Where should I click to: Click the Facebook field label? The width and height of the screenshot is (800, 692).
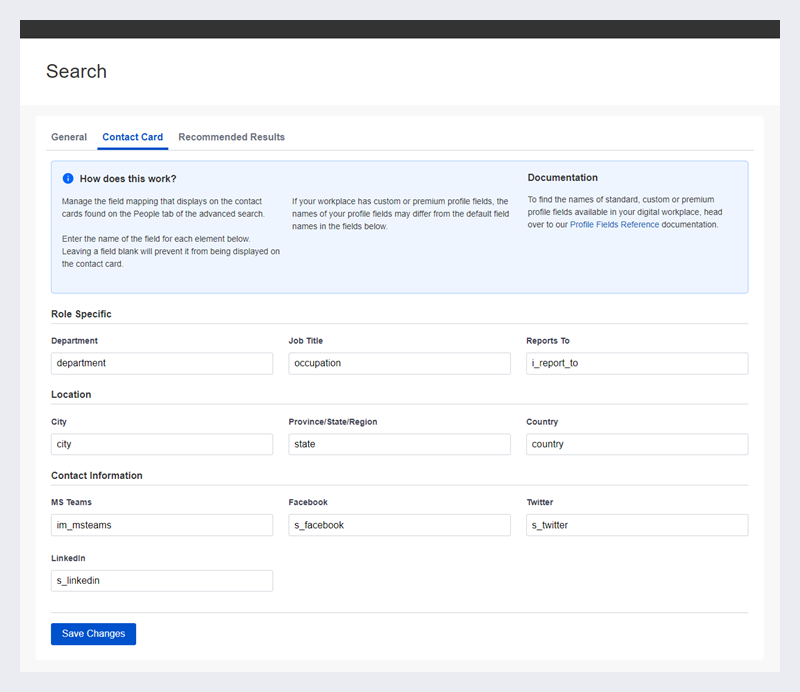(x=308, y=502)
